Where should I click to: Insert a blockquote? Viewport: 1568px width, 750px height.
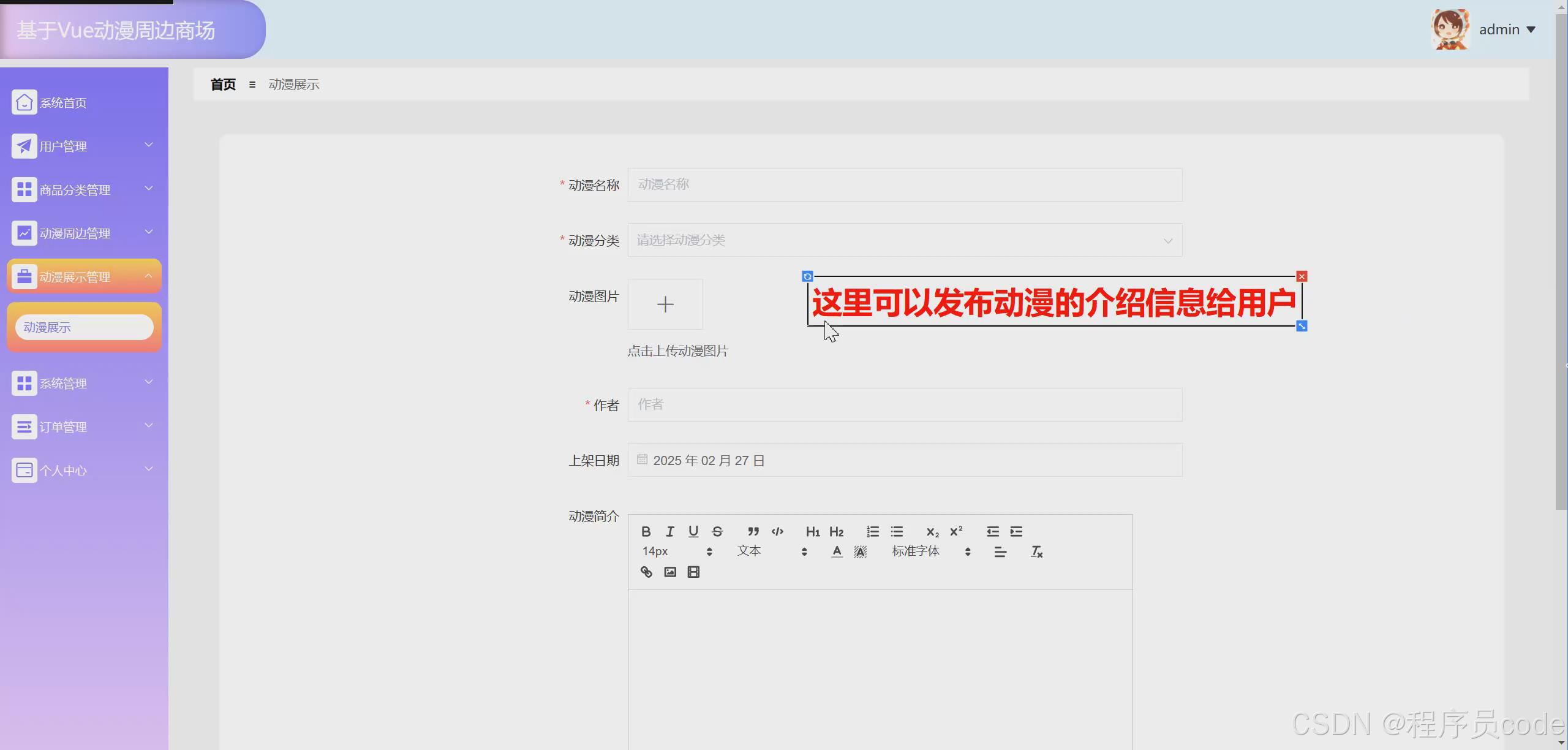[x=753, y=531]
